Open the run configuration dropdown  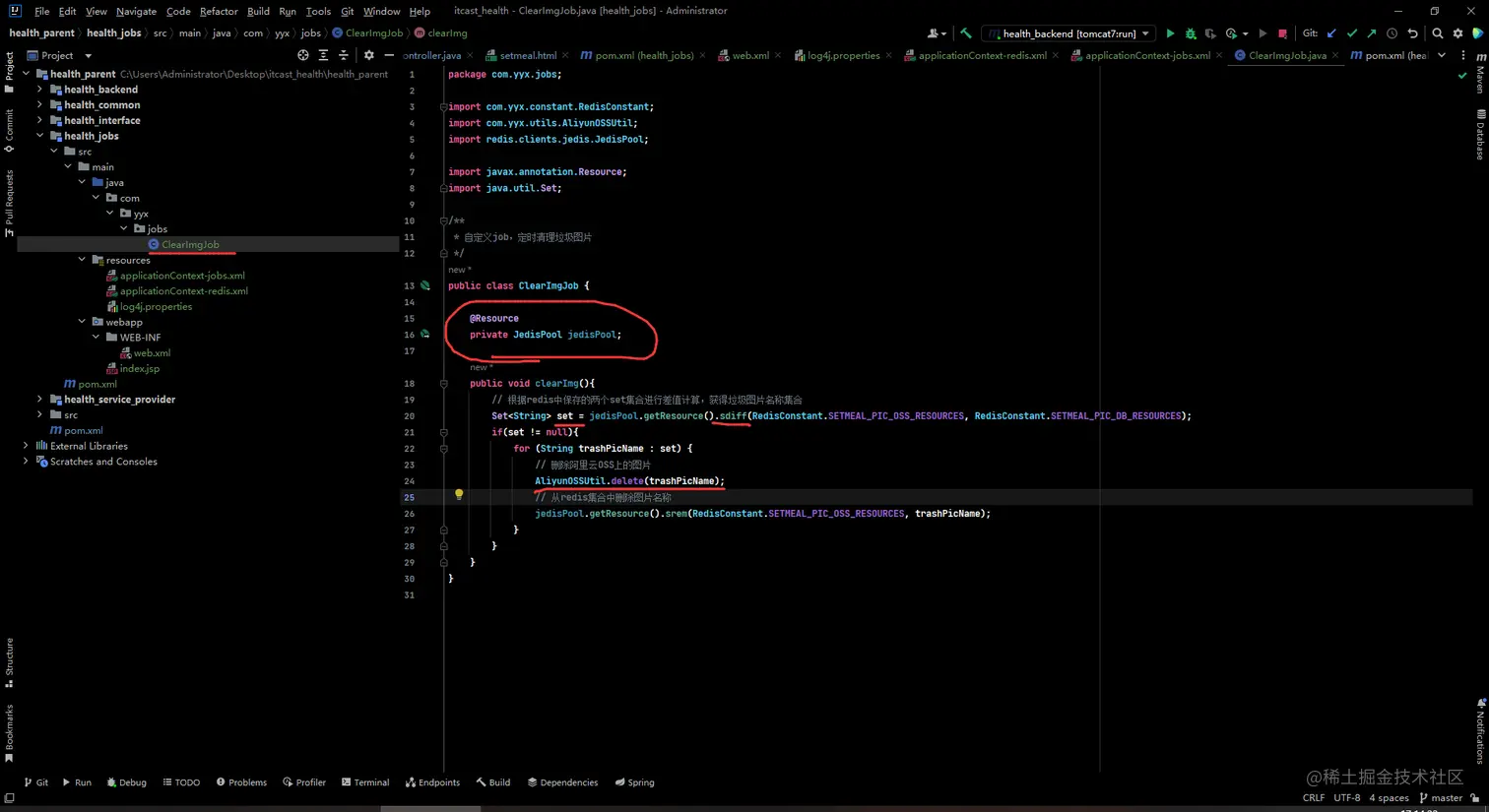(x=1069, y=33)
